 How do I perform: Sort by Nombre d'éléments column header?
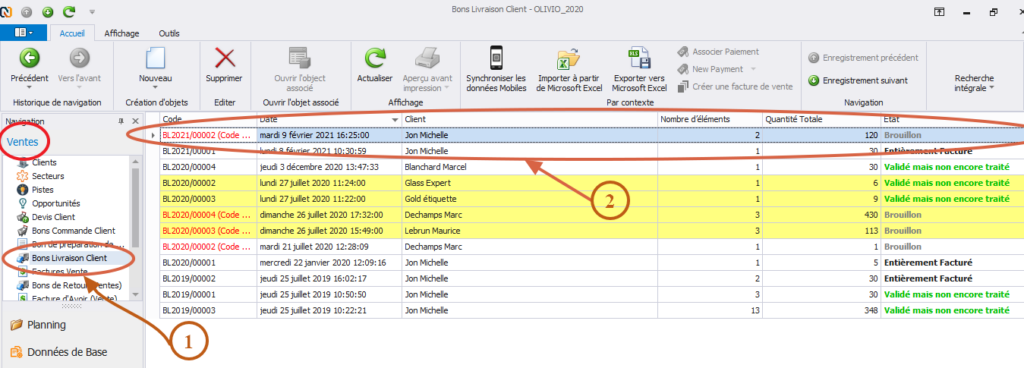(711, 119)
